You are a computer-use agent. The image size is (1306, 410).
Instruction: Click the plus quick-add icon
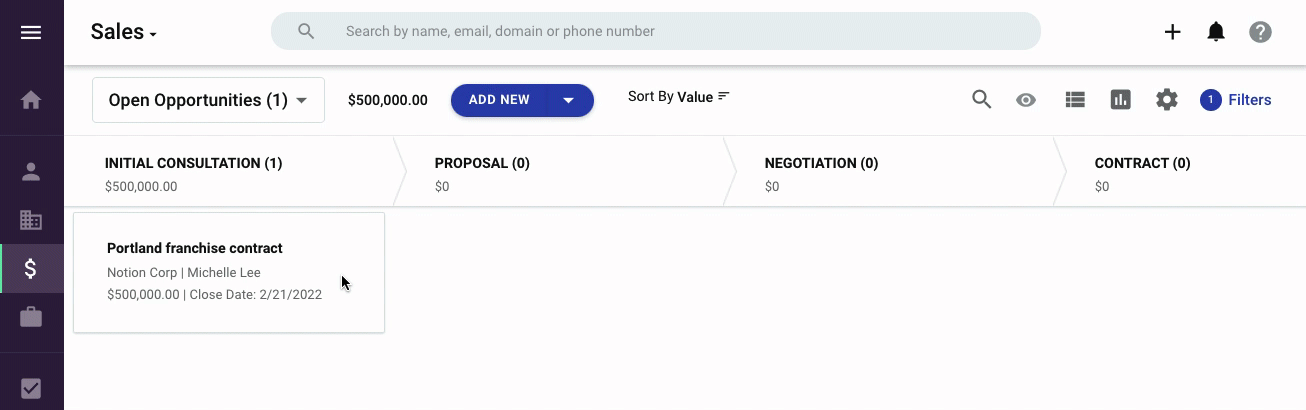coord(1172,32)
